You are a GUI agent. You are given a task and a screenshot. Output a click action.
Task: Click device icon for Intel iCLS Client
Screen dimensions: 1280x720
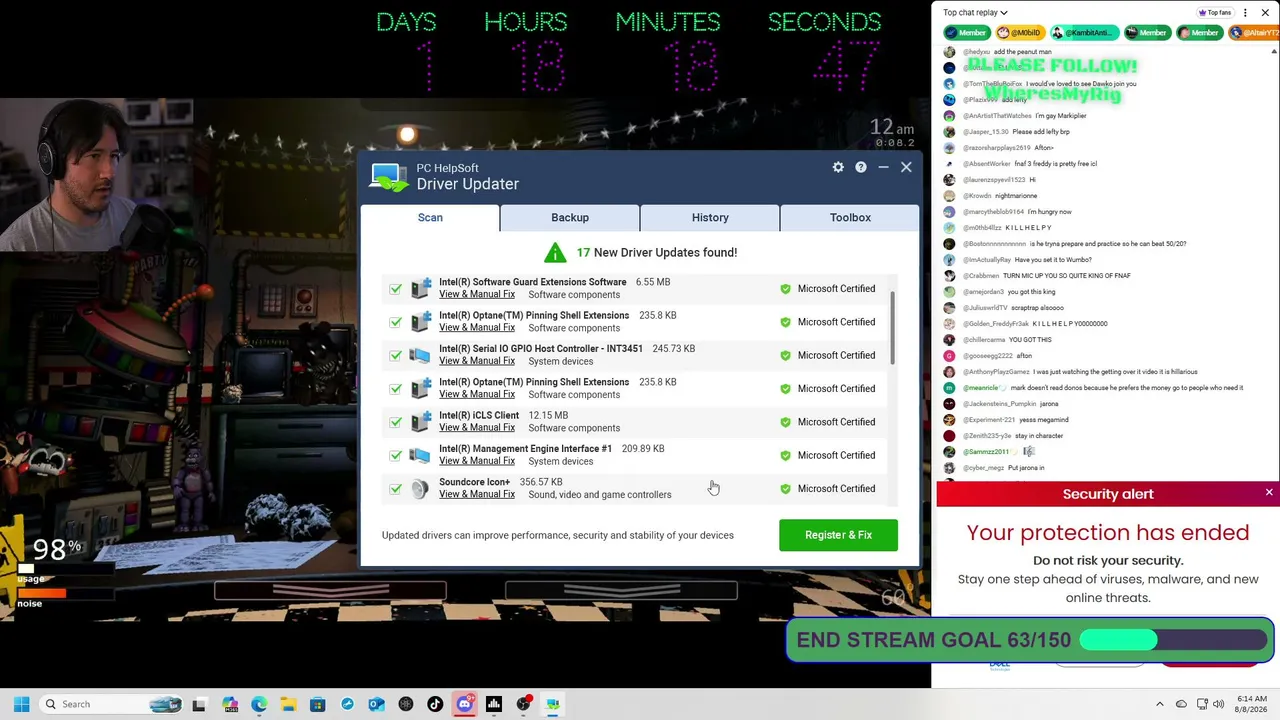(x=421, y=422)
